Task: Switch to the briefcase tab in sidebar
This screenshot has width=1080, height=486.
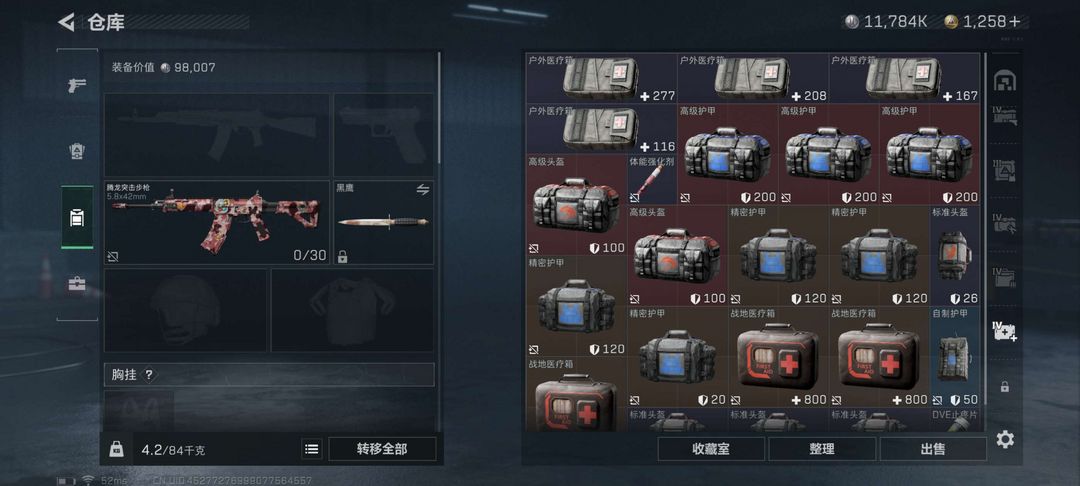Action: (76, 284)
